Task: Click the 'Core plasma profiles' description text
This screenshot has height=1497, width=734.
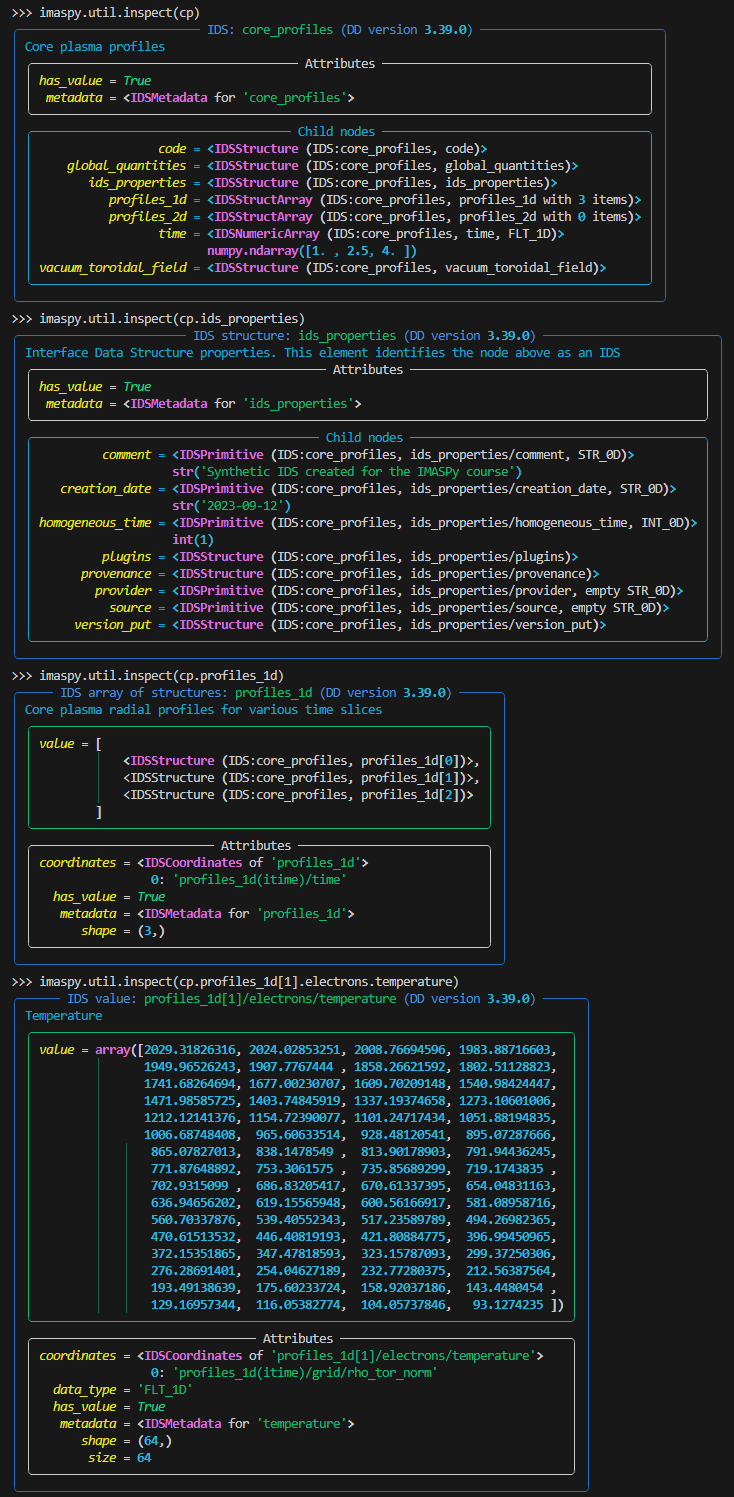Action: point(95,46)
